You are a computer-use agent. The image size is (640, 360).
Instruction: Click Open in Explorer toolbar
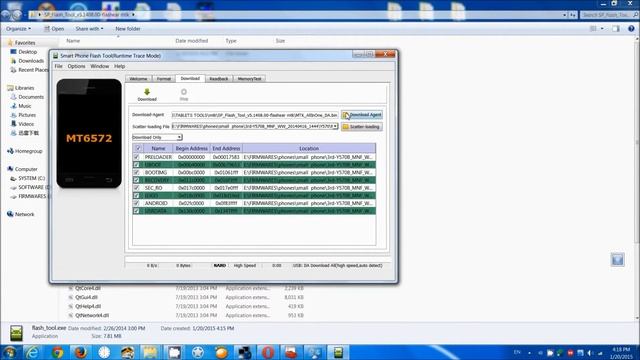[x=54, y=29]
